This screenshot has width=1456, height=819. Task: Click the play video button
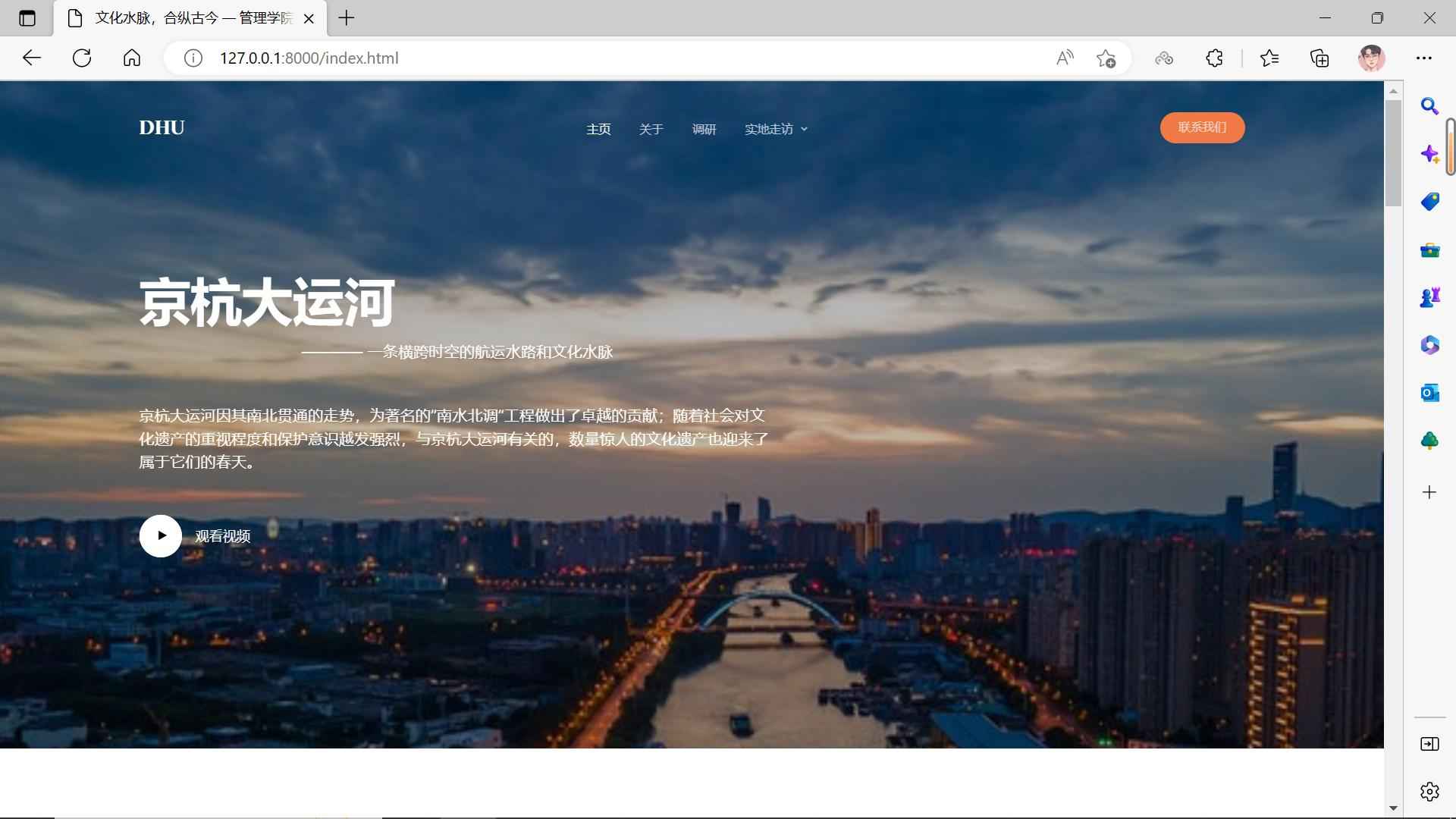pyautogui.click(x=161, y=535)
